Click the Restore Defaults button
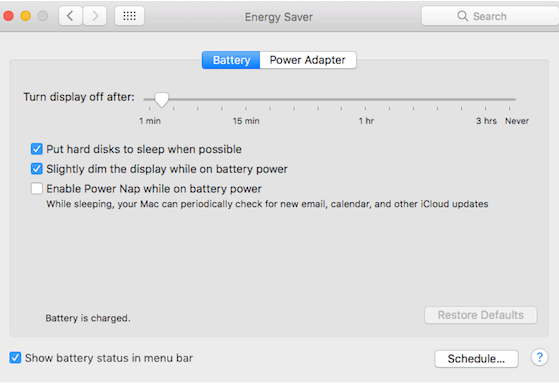 (x=481, y=315)
